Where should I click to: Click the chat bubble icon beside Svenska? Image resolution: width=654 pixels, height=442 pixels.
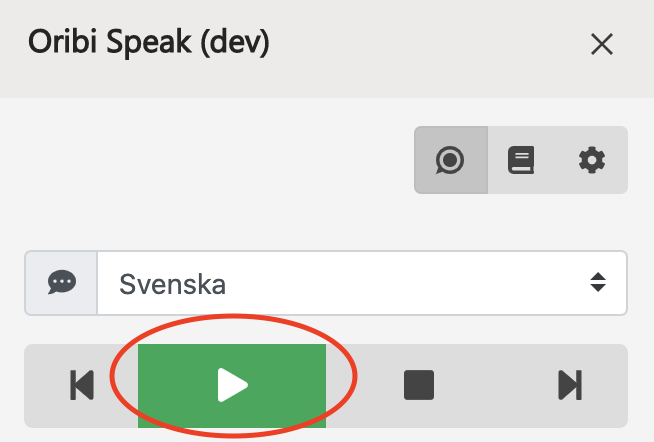[x=62, y=283]
